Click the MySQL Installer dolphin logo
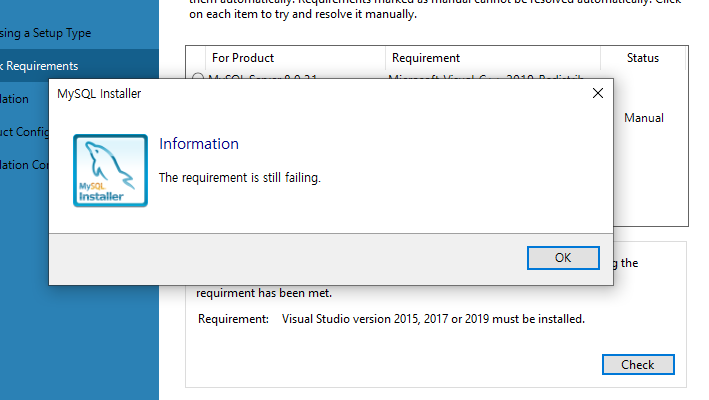The width and height of the screenshot is (709, 400). click(x=110, y=170)
